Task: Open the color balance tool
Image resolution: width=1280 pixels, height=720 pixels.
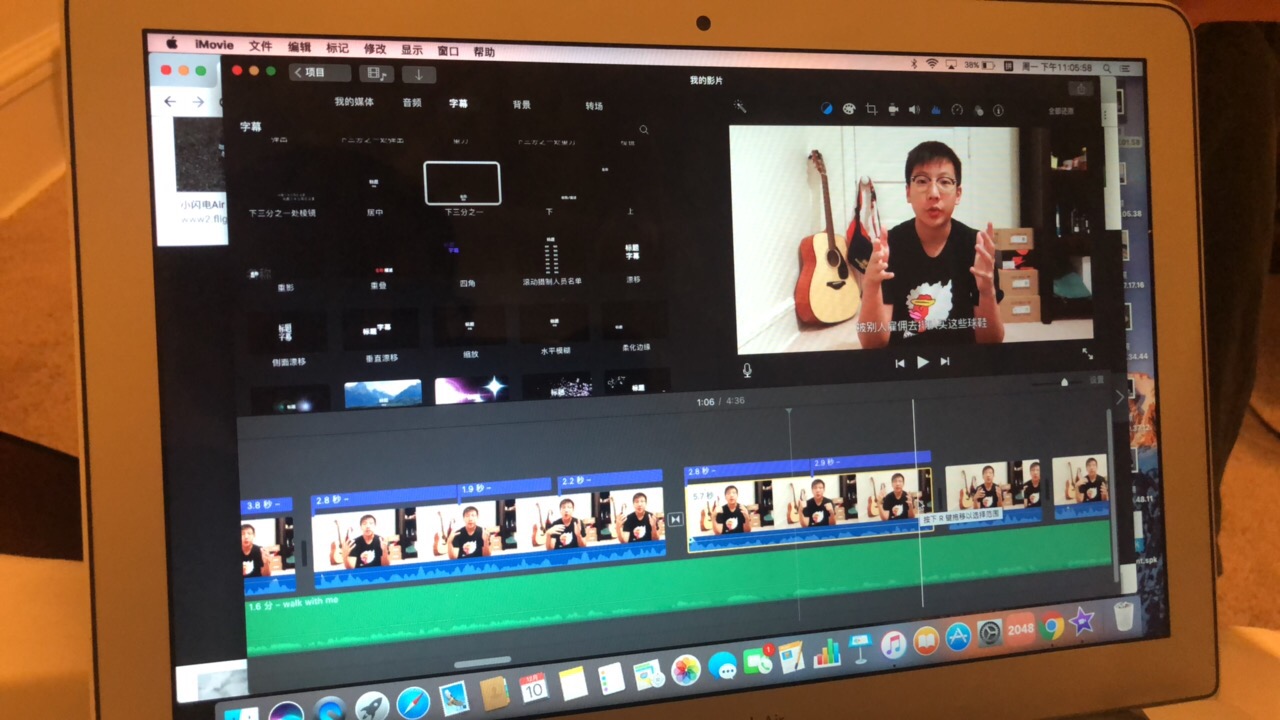Action: (x=826, y=108)
